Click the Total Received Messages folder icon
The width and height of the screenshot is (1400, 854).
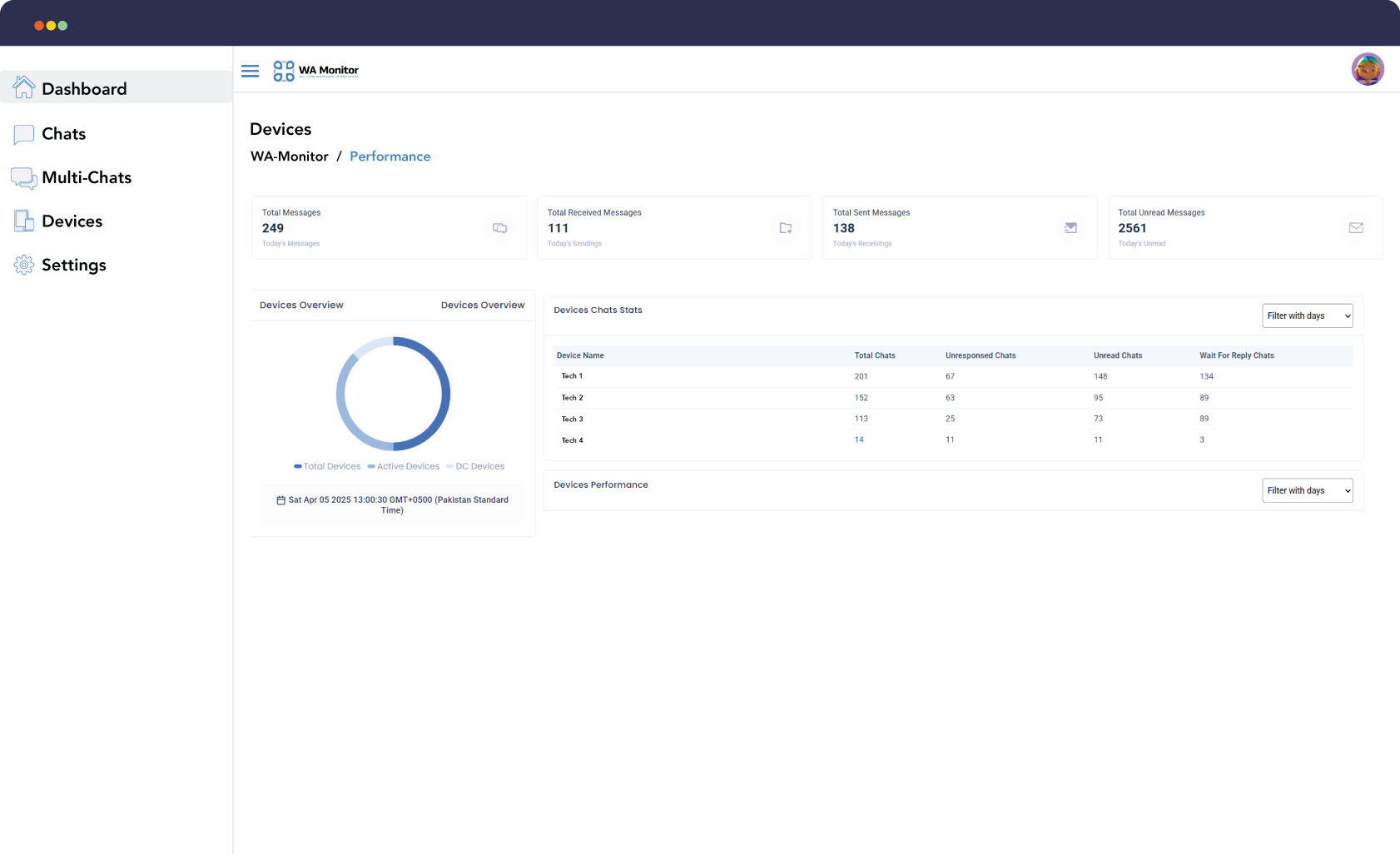(785, 228)
